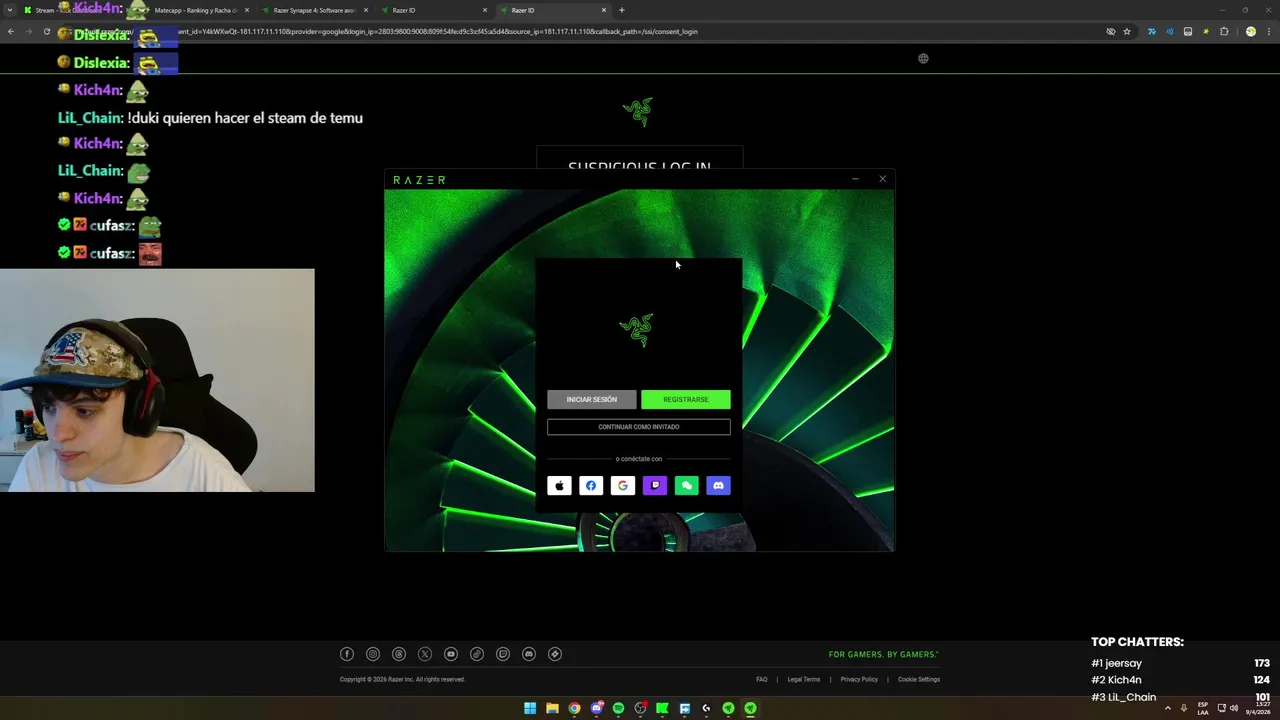Open Discord from the taskbar
Viewport: 1280px width, 720px height.
pyautogui.click(x=596, y=708)
